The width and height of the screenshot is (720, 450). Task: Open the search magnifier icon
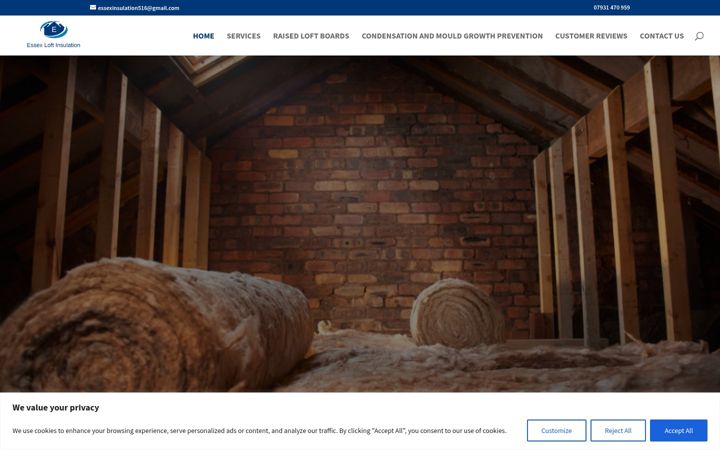point(699,36)
